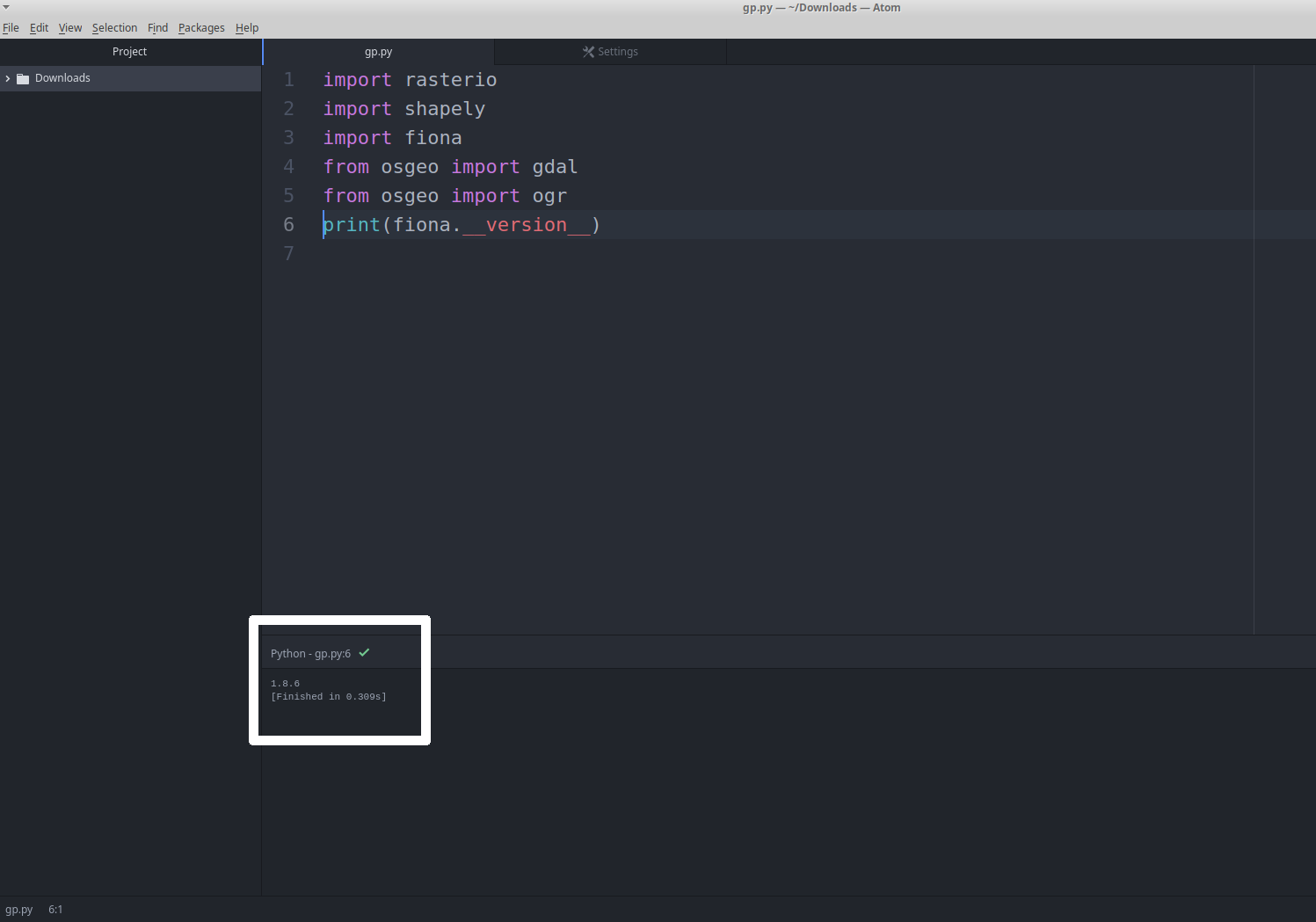The height and width of the screenshot is (922, 1316).
Task: Click the word shapely in code
Action: (x=445, y=110)
